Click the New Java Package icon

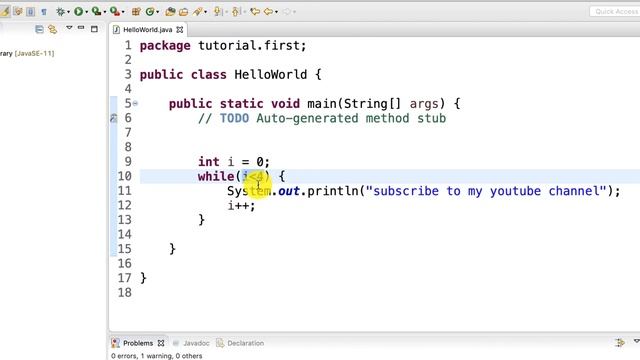click(x=136, y=11)
